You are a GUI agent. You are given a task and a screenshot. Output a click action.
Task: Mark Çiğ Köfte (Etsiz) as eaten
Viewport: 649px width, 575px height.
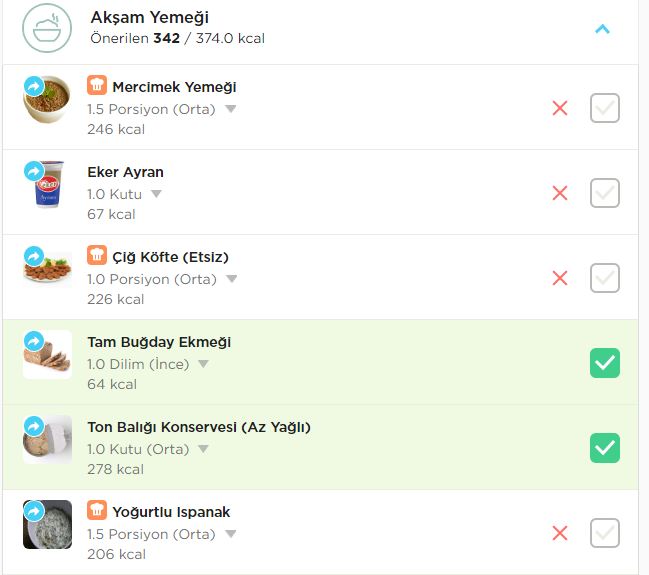605,278
